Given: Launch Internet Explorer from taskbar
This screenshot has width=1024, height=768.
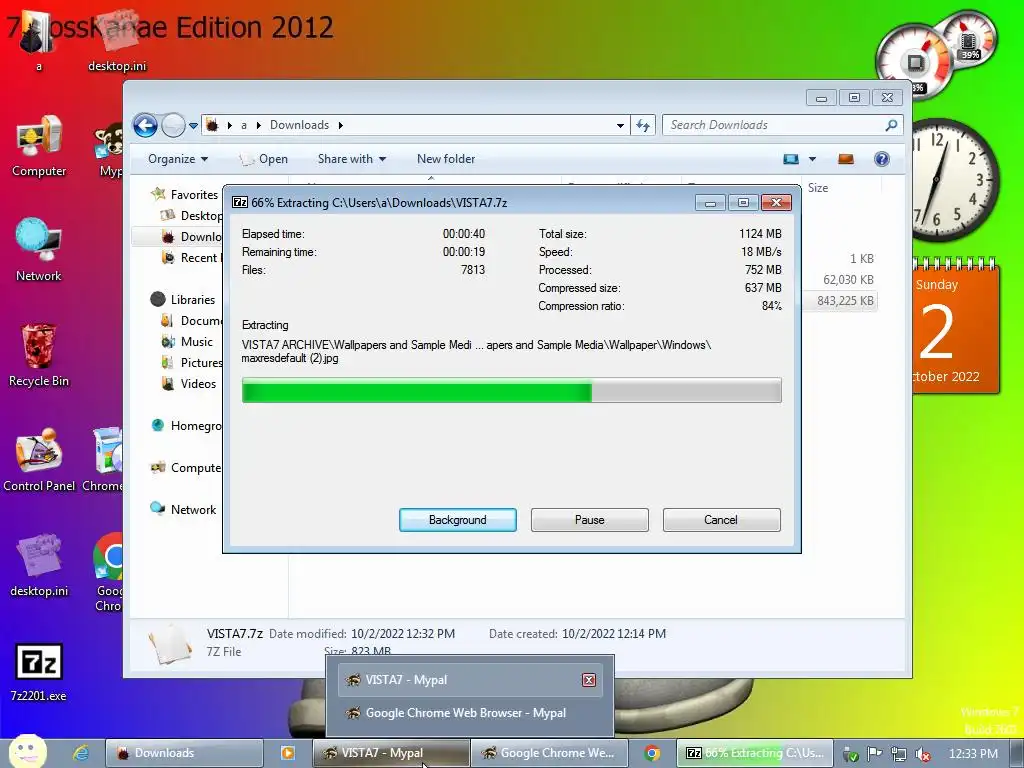Looking at the screenshot, I should pyautogui.click(x=81, y=753).
